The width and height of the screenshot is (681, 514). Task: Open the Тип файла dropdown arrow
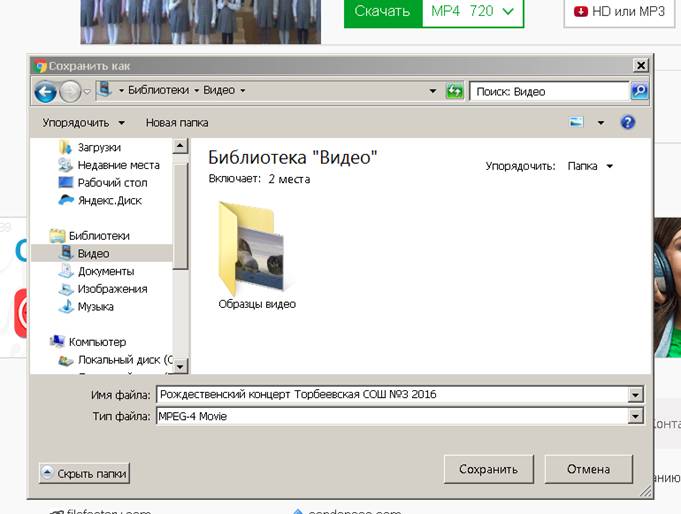click(x=635, y=417)
